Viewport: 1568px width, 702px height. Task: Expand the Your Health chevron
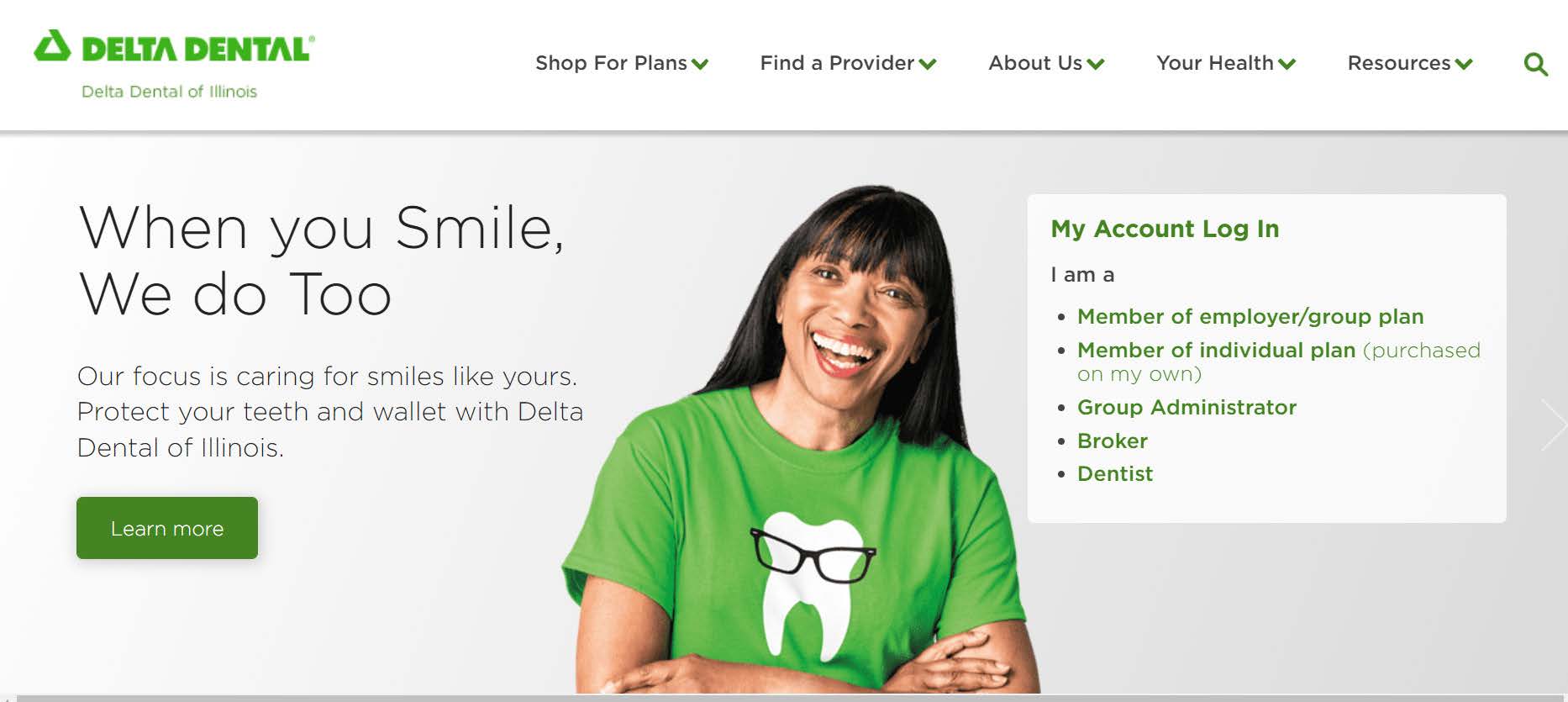coord(1286,64)
